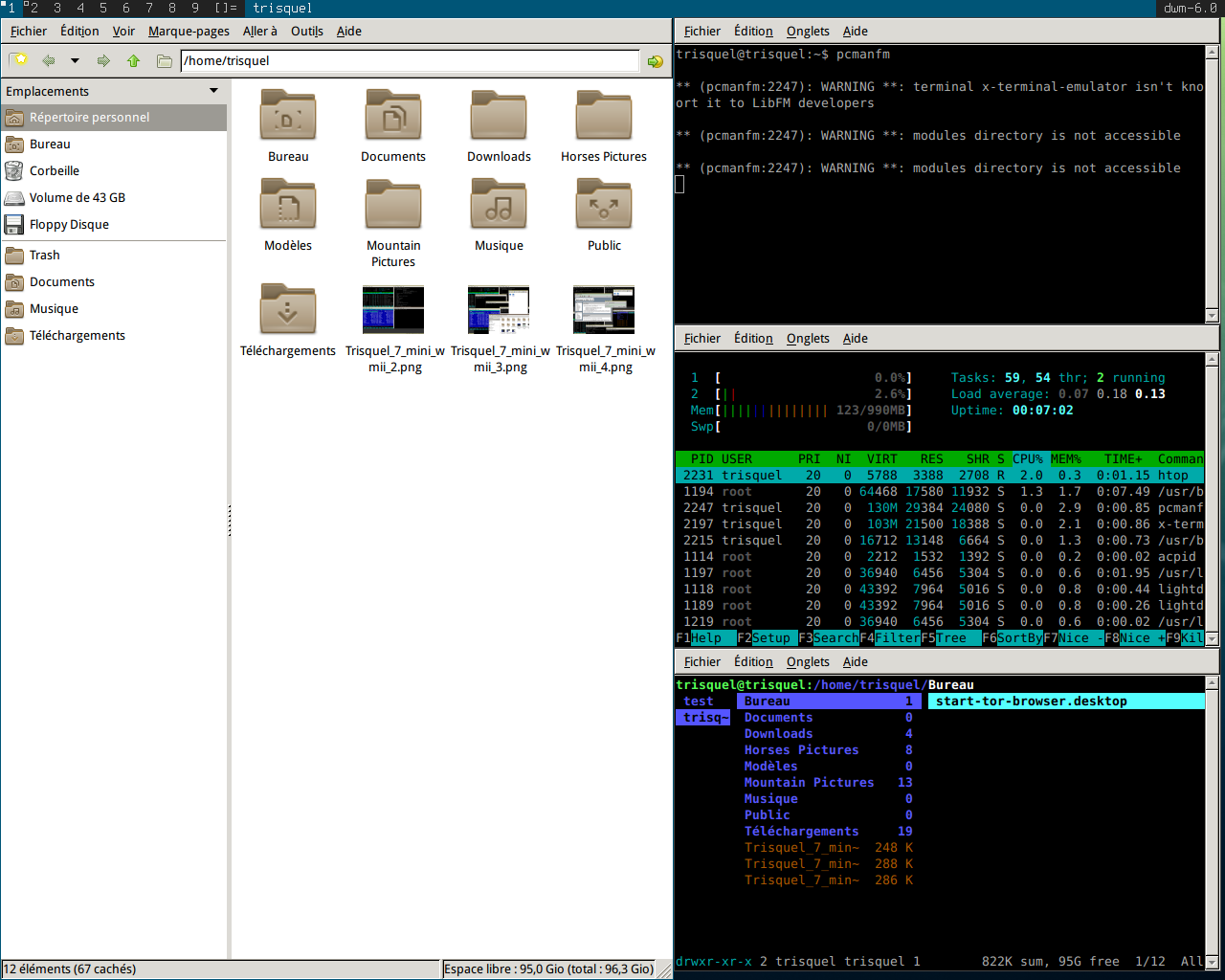Select the Modèles folder icon
This screenshot has width=1225, height=980.
coord(288,205)
